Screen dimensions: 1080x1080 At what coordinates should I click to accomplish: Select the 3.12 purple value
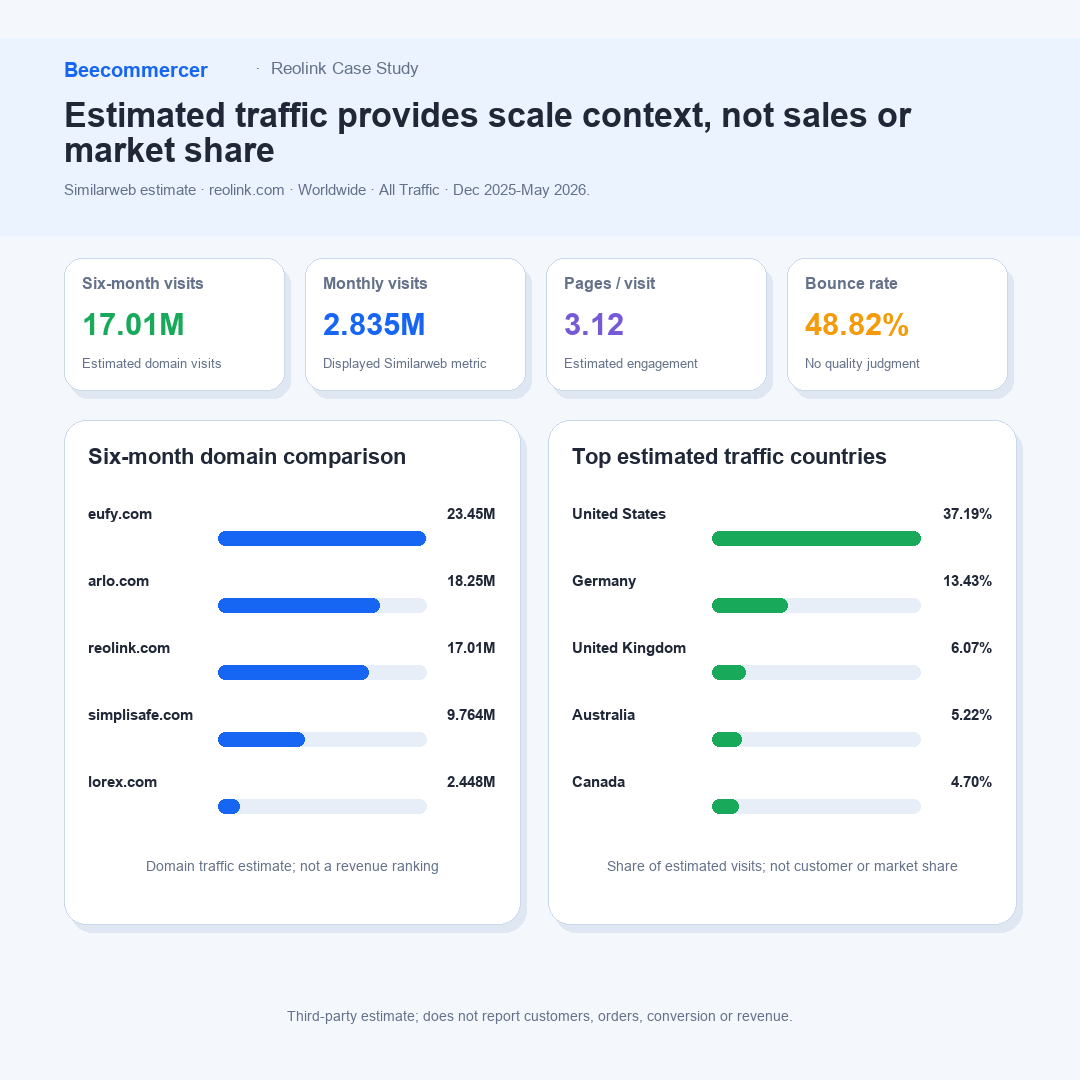(594, 324)
